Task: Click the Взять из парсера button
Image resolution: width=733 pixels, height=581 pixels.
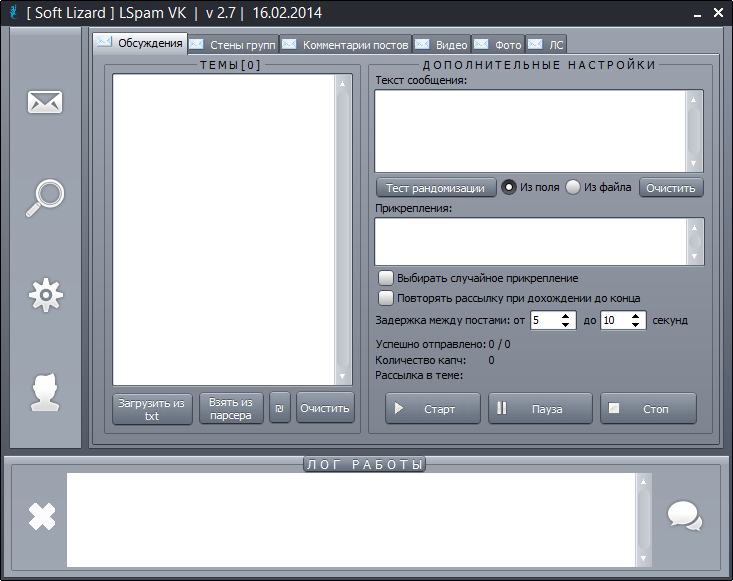Action: point(231,409)
